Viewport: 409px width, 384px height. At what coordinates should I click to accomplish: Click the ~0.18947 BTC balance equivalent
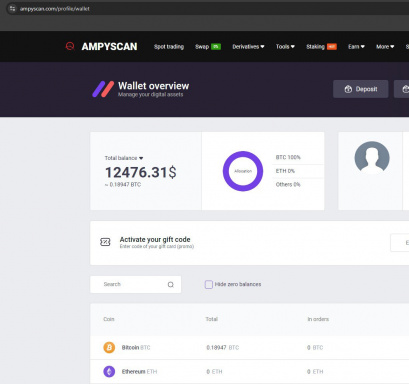pos(123,185)
